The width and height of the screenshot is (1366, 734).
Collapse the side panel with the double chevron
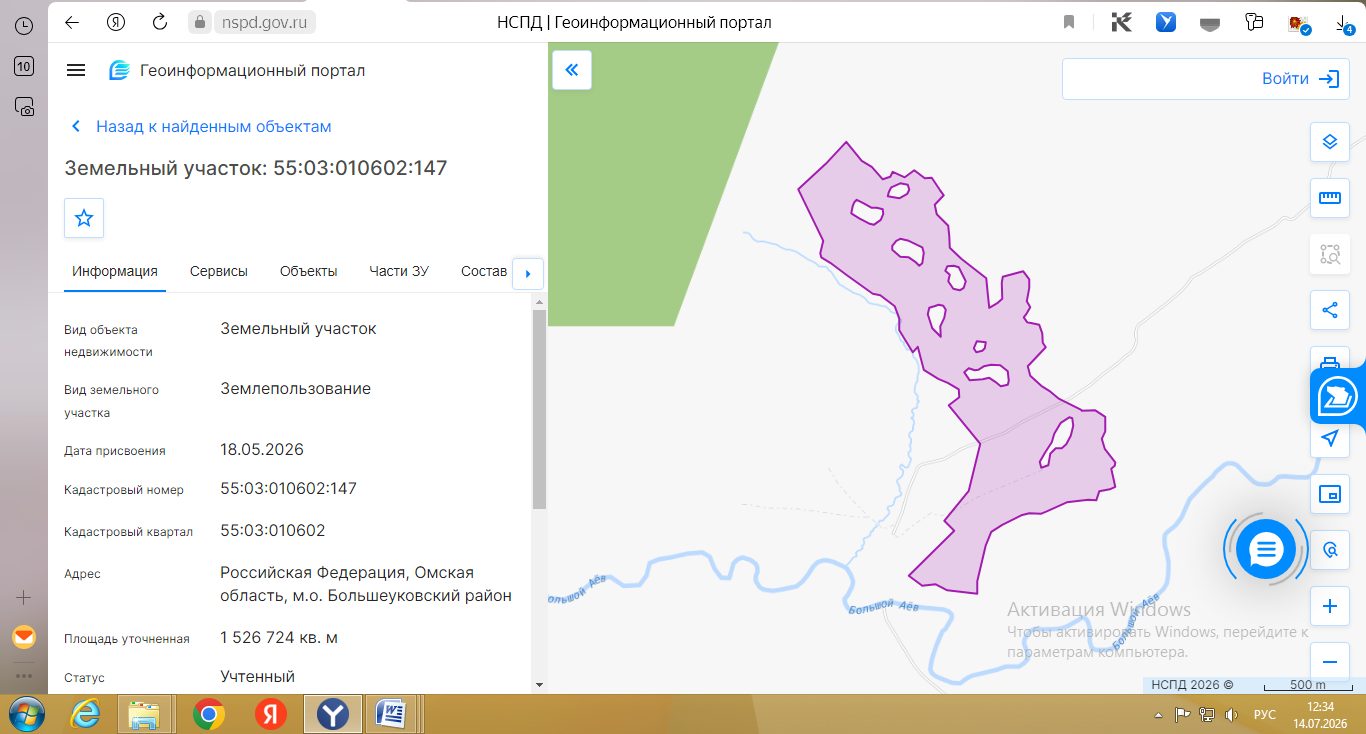tap(572, 70)
